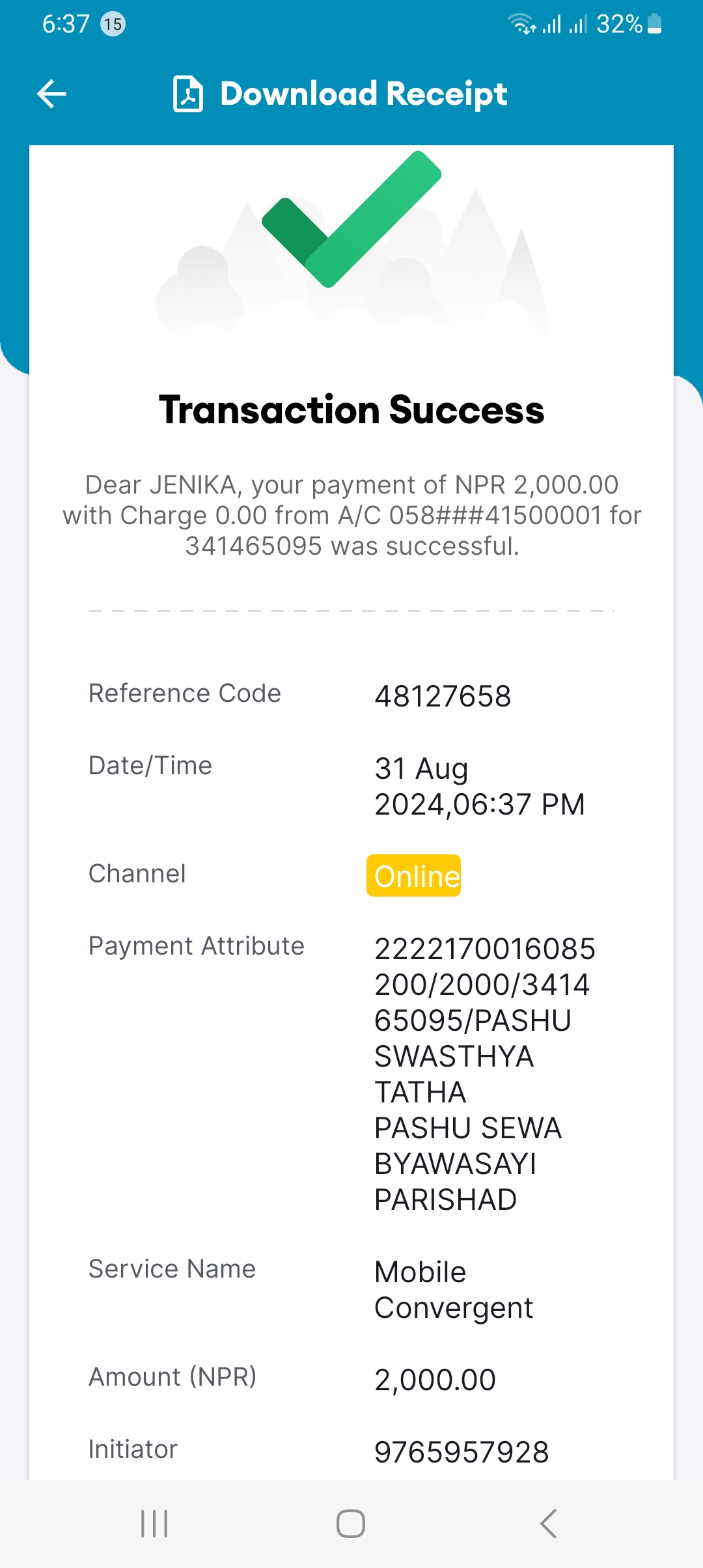Select reference code 48127658

point(443,696)
